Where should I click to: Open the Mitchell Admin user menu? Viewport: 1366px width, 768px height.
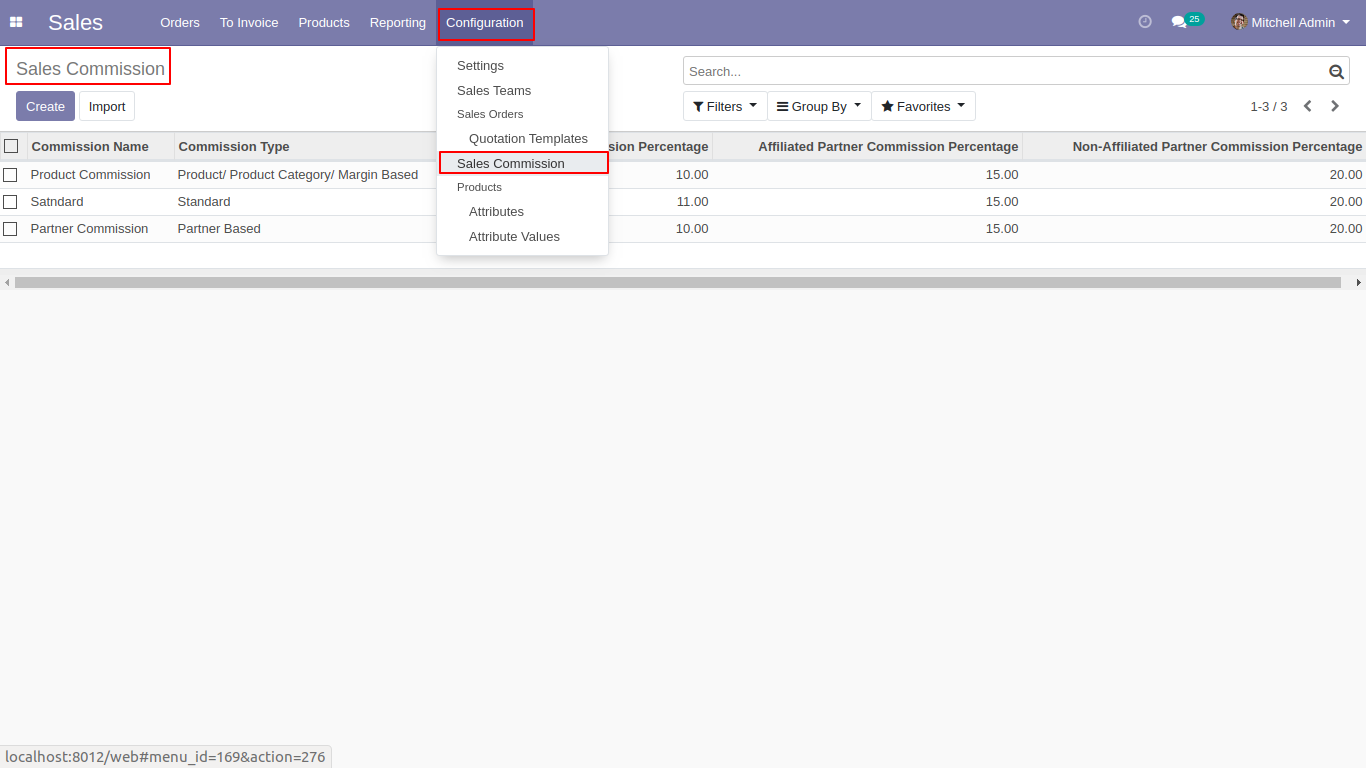pos(1290,22)
